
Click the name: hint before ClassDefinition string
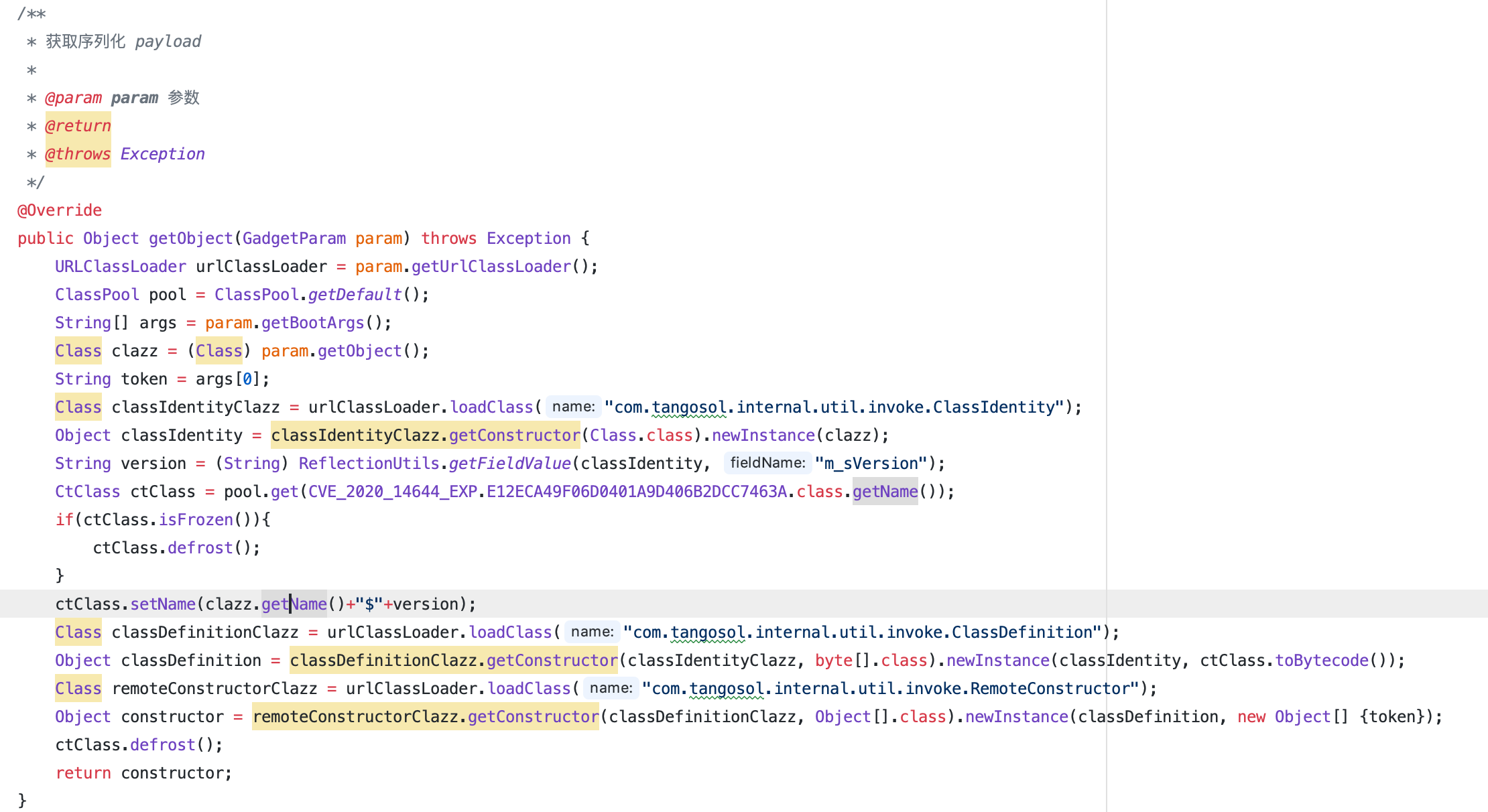592,632
